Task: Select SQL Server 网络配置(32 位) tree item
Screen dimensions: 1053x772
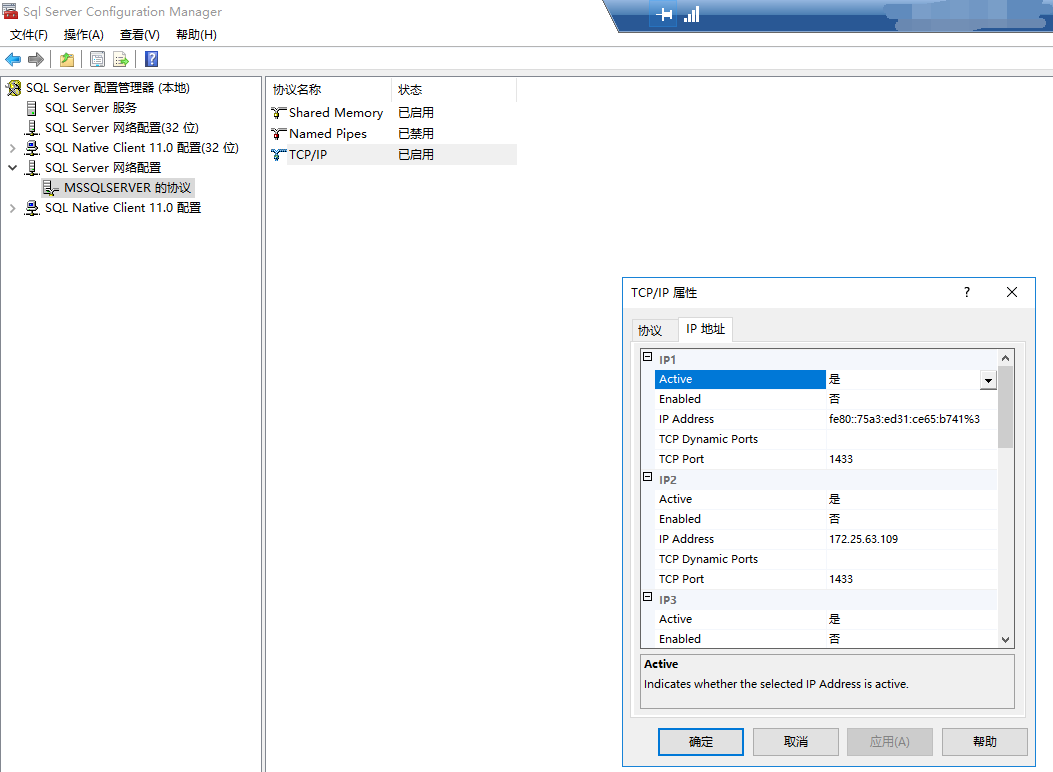Action: point(122,128)
